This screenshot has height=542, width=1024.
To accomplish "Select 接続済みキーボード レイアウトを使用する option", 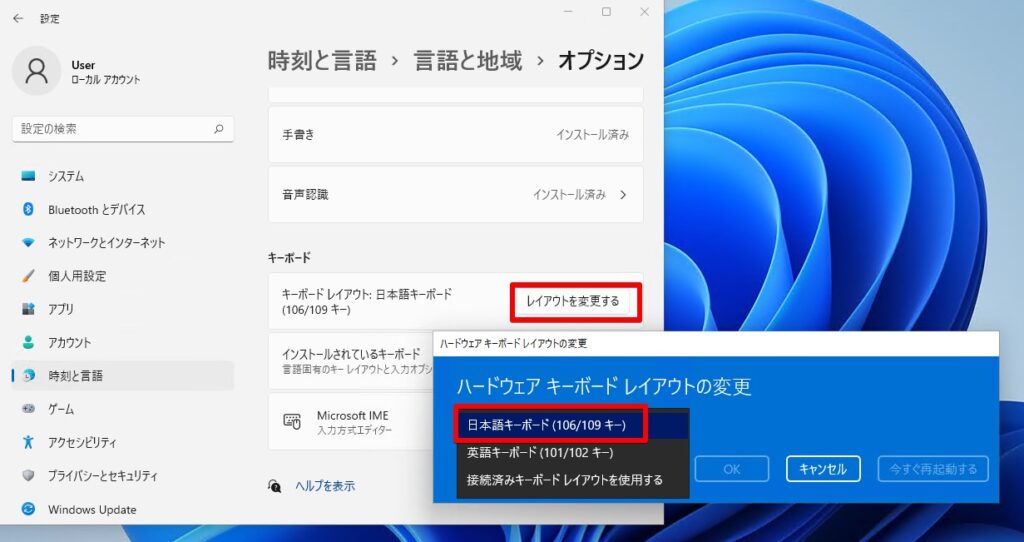I will (572, 479).
